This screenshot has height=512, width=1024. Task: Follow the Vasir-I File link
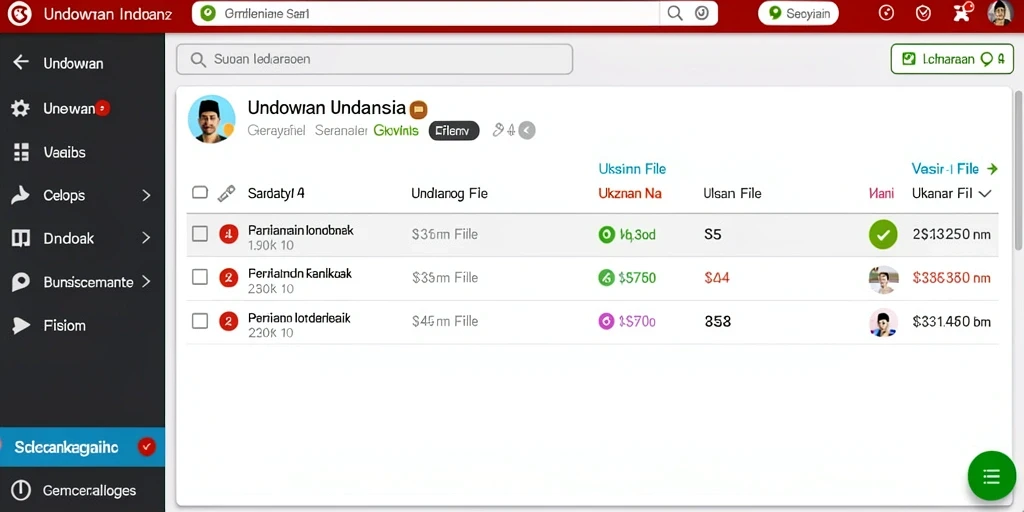(x=954, y=169)
